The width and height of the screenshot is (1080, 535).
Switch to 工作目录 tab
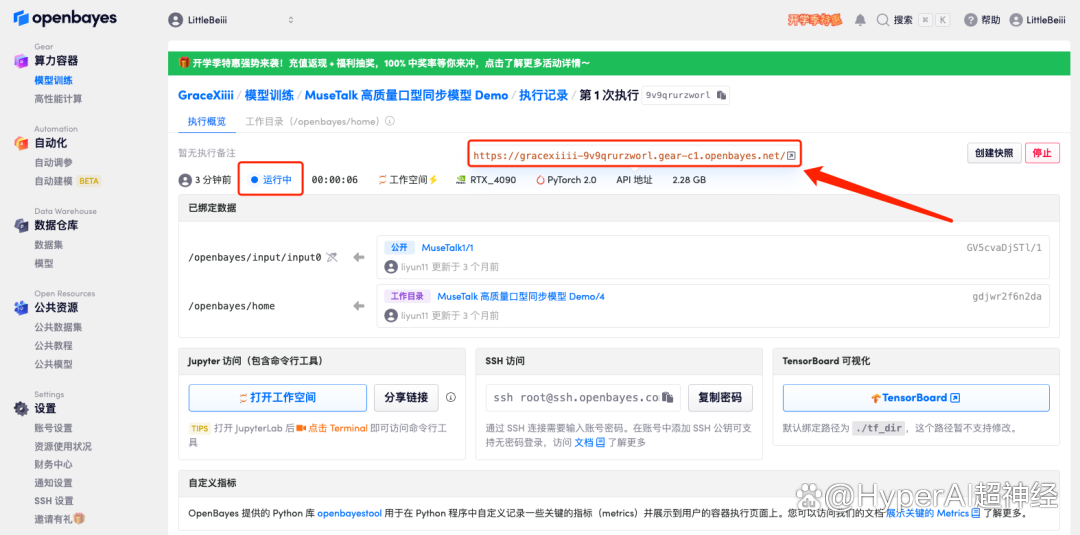(x=313, y=121)
